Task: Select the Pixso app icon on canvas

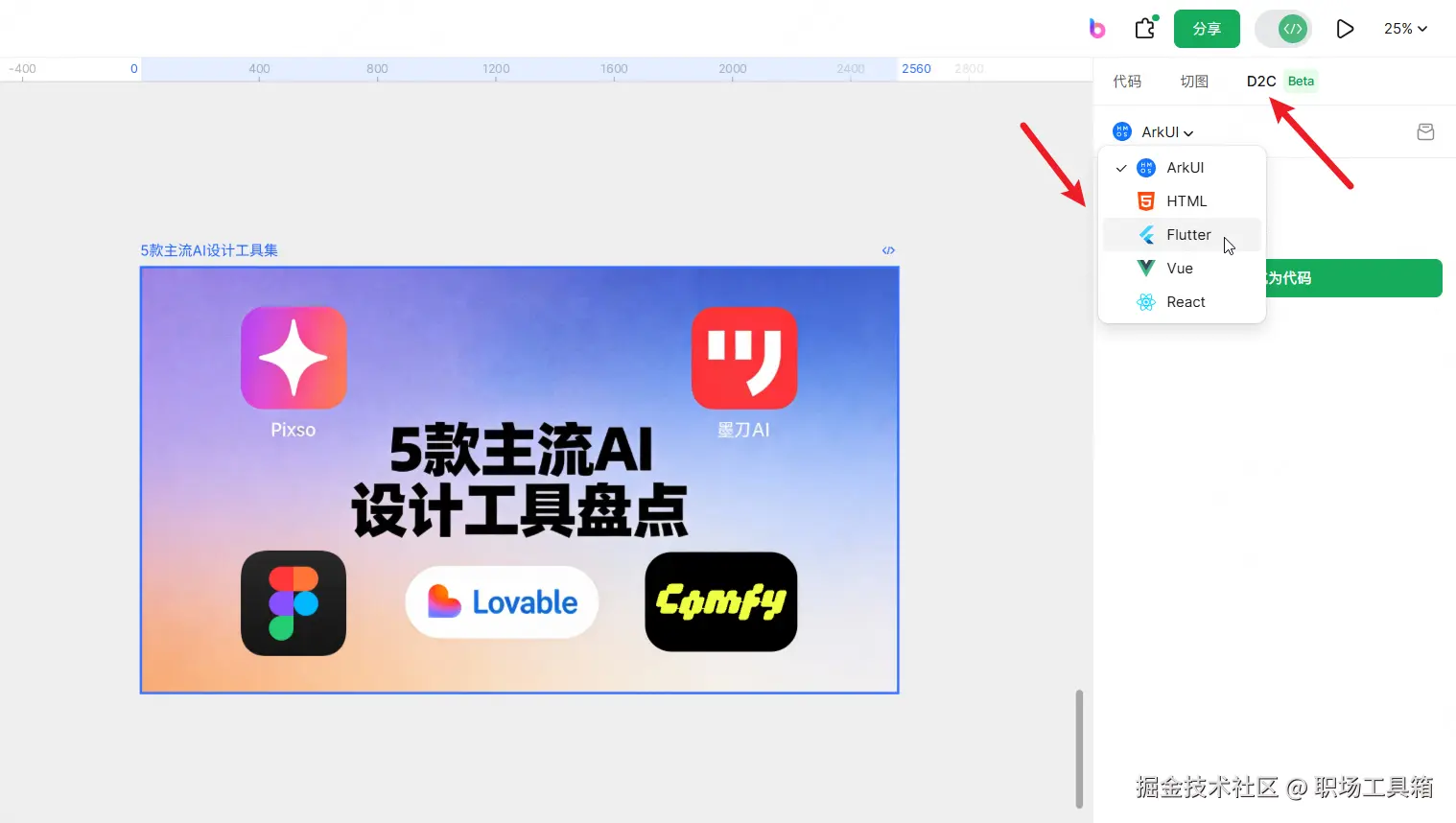Action: pos(294,358)
